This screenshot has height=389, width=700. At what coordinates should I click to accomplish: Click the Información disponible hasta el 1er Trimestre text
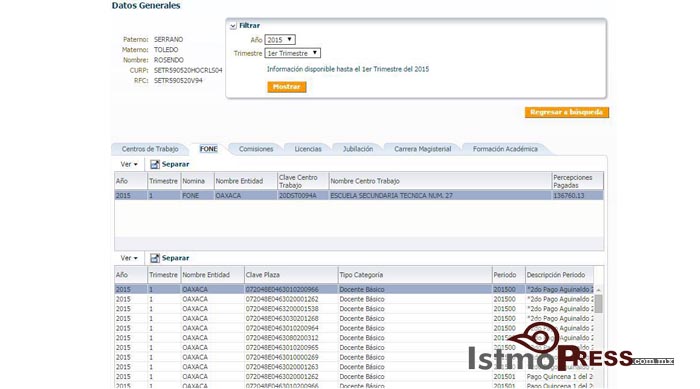pyautogui.click(x=348, y=69)
